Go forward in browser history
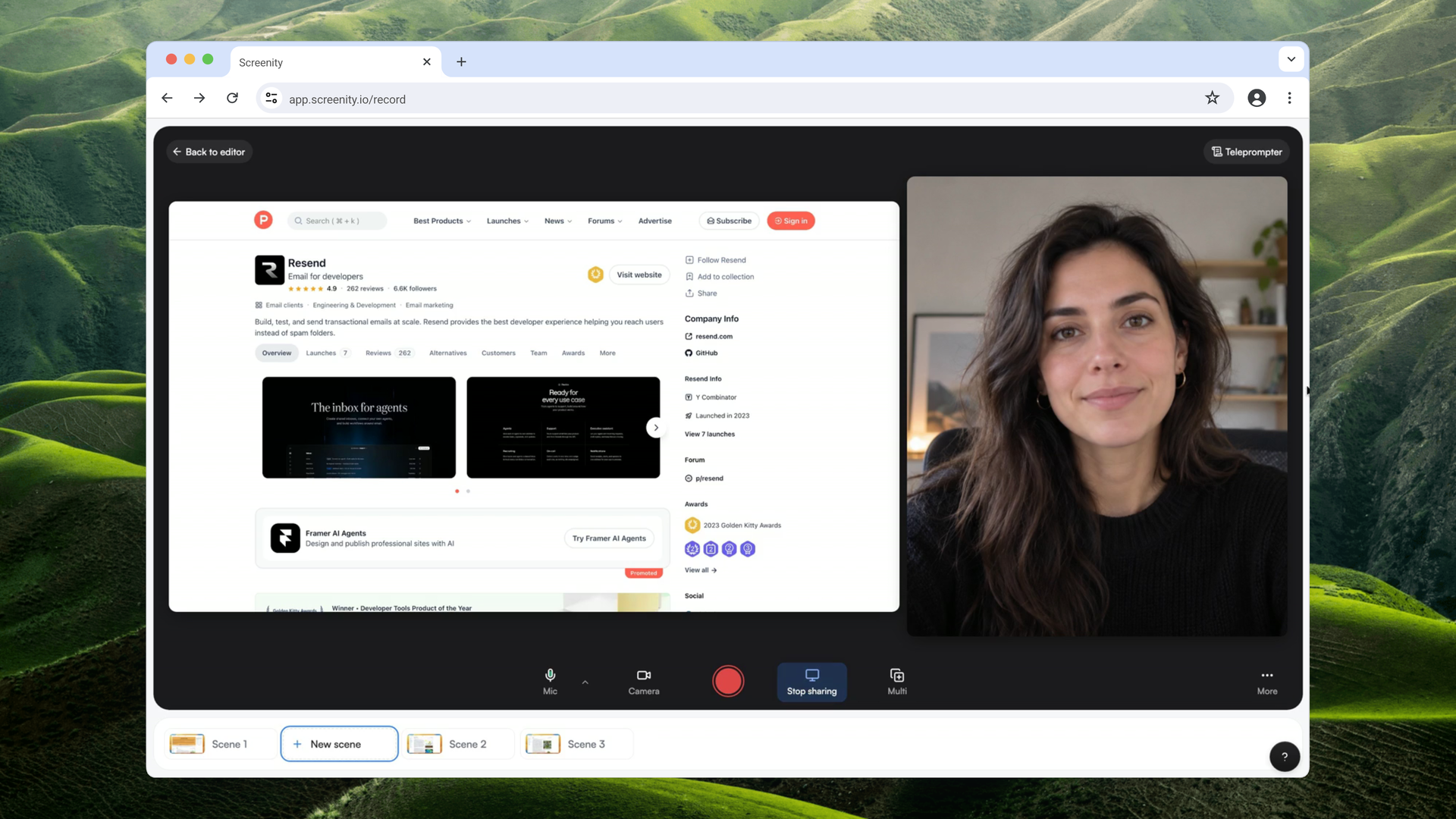This screenshot has height=819, width=1456. [x=199, y=98]
